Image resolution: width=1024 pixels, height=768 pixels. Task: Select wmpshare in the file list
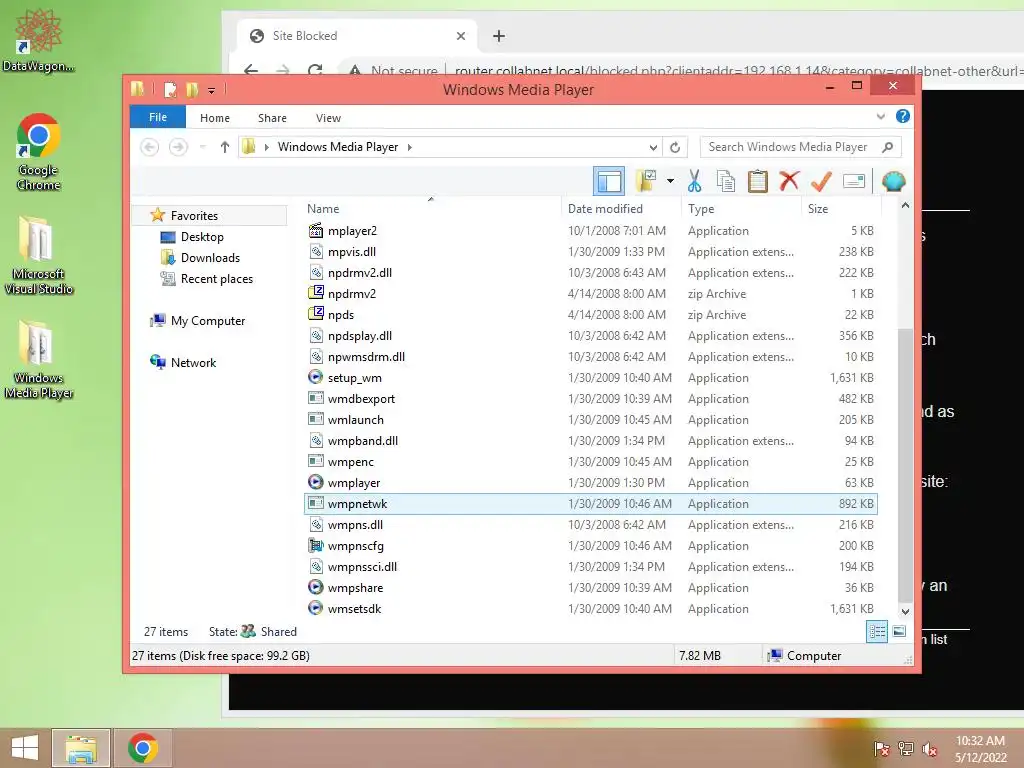tap(591, 588)
